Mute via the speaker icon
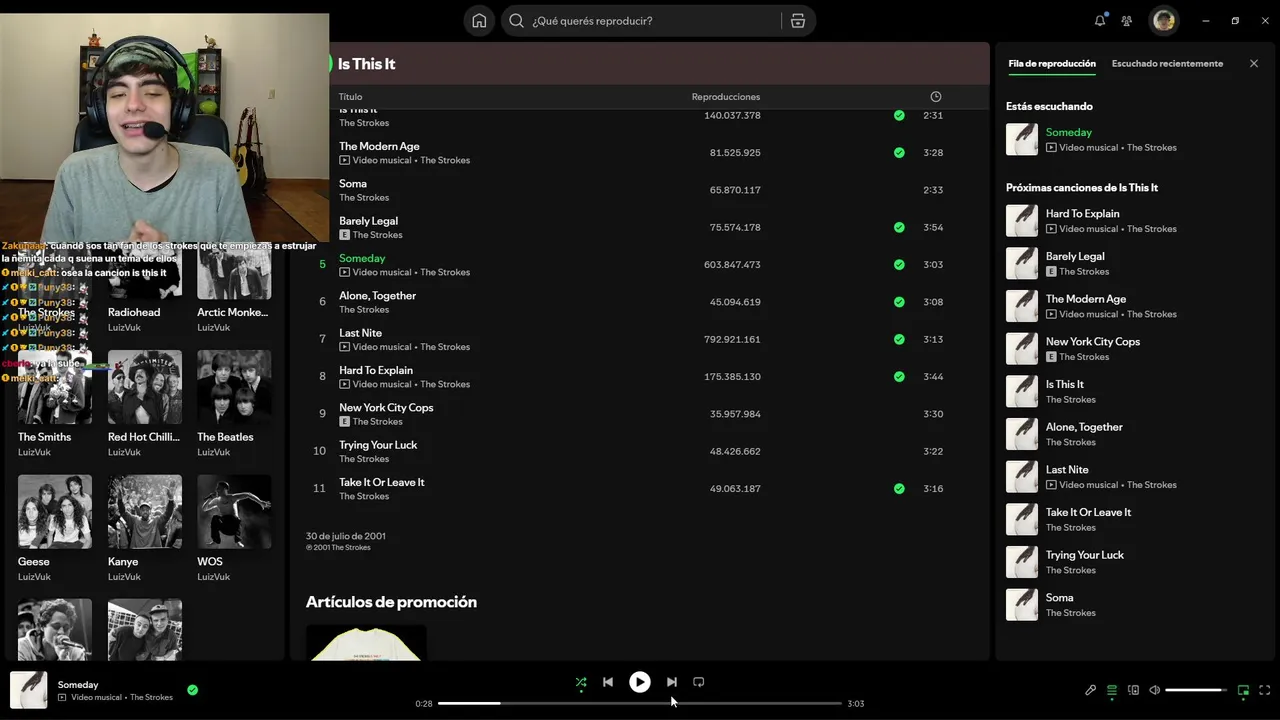The width and height of the screenshot is (1280, 720). click(x=1155, y=690)
